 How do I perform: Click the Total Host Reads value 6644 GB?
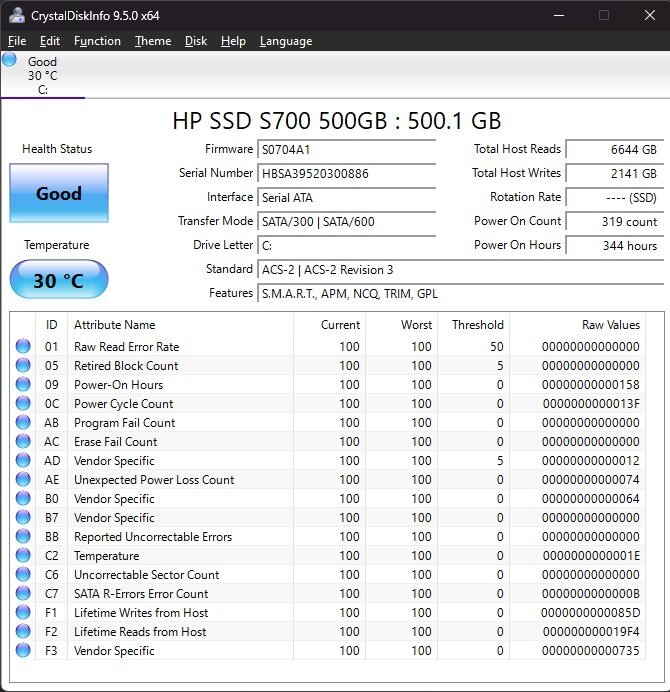pyautogui.click(x=615, y=149)
